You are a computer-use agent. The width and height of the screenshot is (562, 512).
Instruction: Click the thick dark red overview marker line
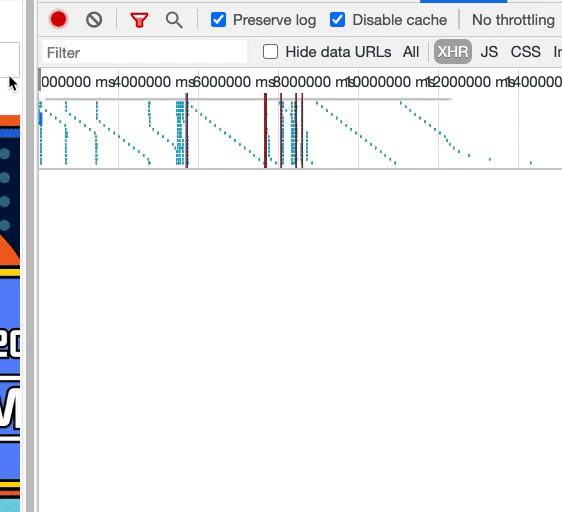266,130
